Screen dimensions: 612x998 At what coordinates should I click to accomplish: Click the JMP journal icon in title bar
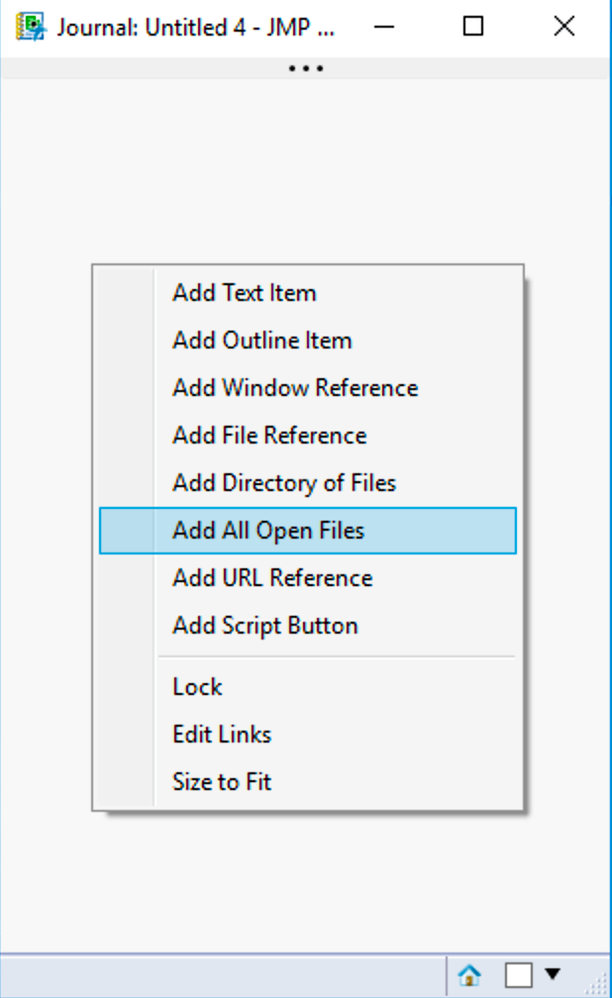point(31,27)
